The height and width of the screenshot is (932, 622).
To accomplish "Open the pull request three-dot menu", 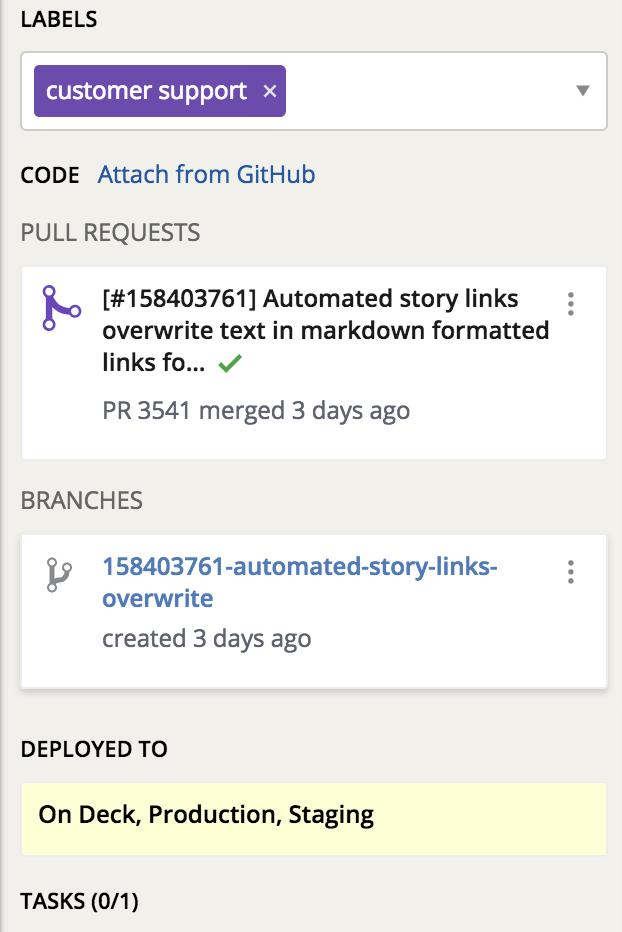I will pos(571,304).
